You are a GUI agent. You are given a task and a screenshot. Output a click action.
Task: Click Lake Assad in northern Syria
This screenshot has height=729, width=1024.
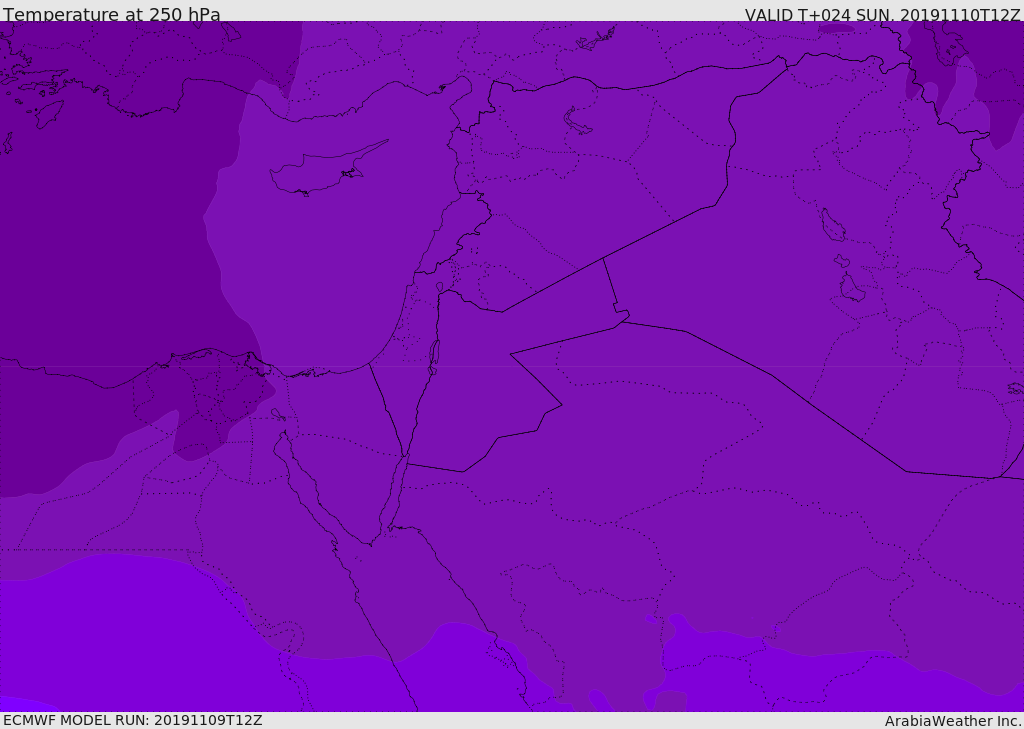[577, 122]
